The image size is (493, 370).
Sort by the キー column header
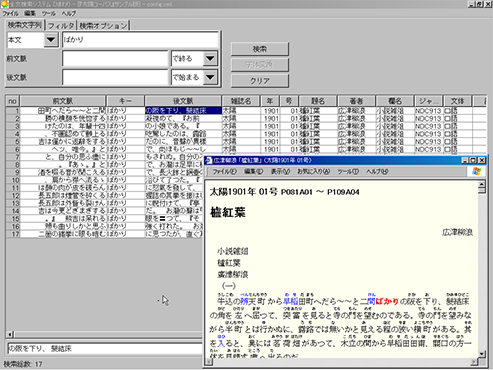click(x=125, y=101)
